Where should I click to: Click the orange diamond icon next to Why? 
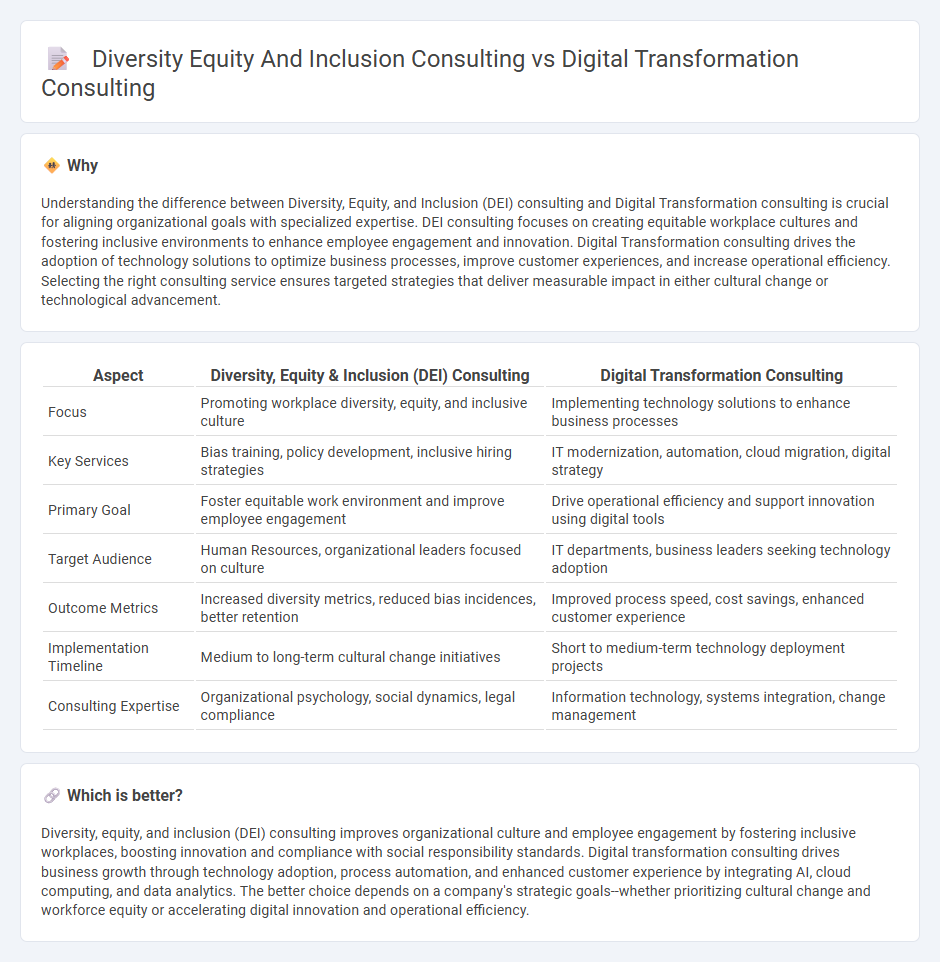tap(52, 166)
